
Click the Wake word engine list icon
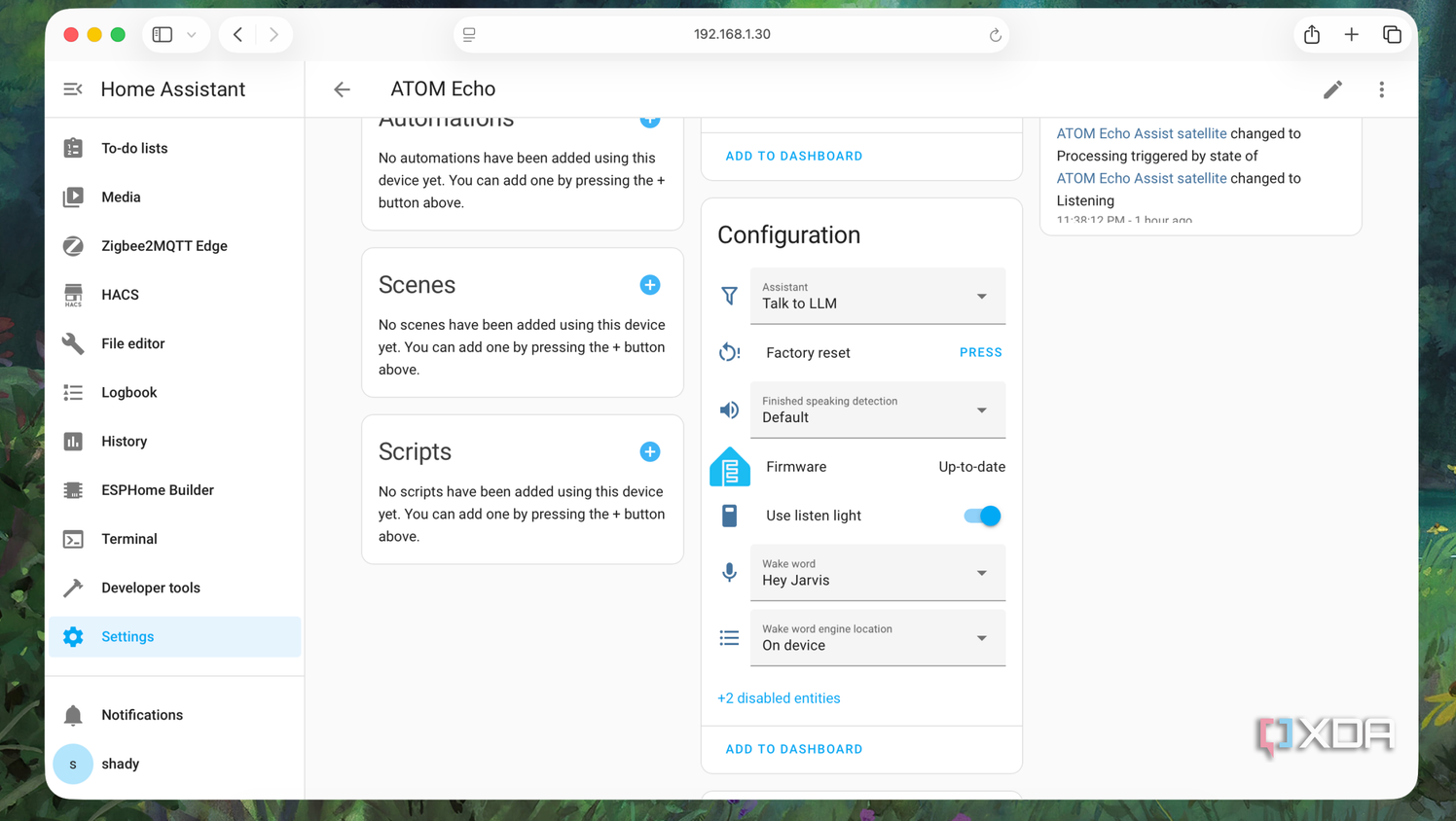point(729,638)
